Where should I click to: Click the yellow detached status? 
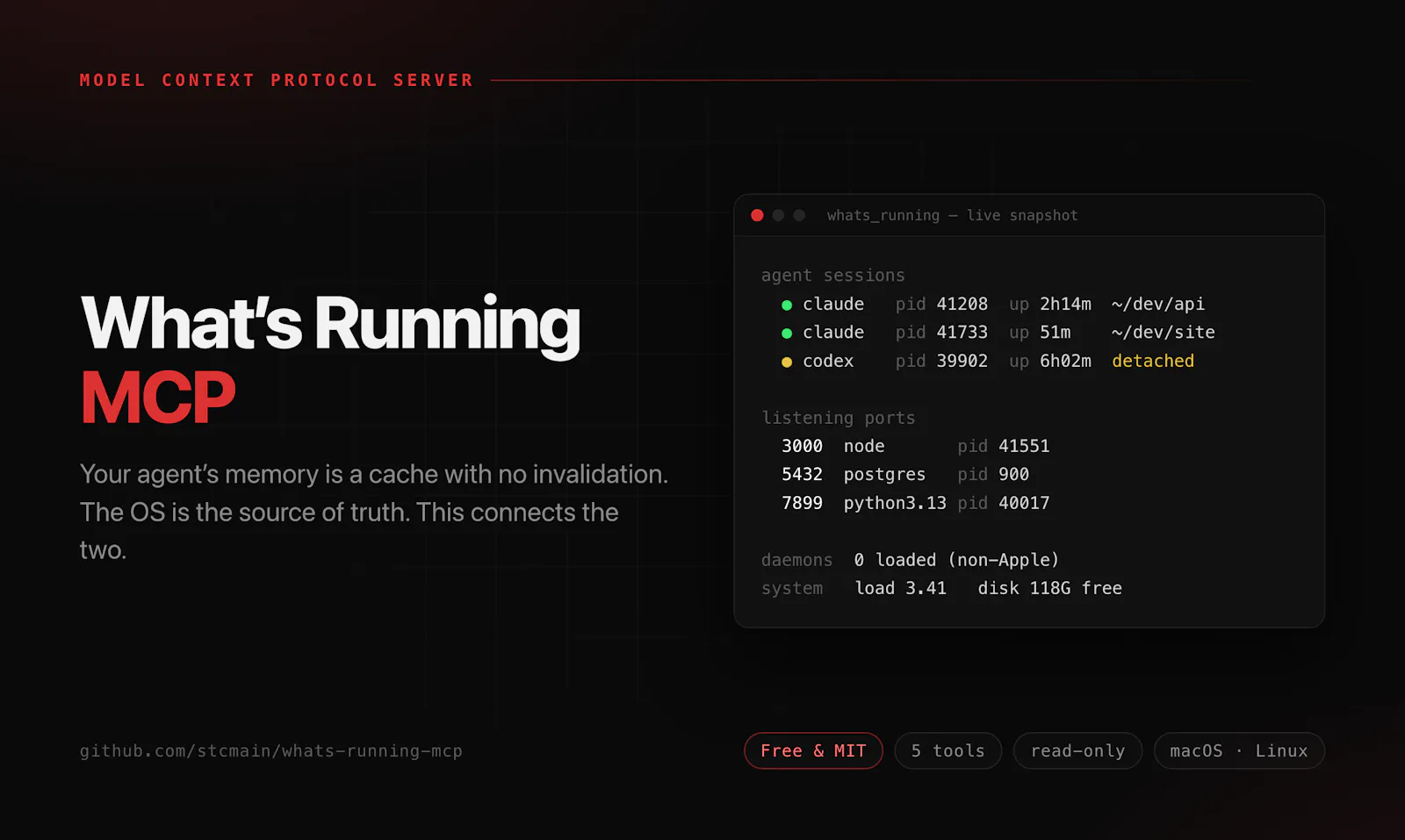(x=1153, y=361)
